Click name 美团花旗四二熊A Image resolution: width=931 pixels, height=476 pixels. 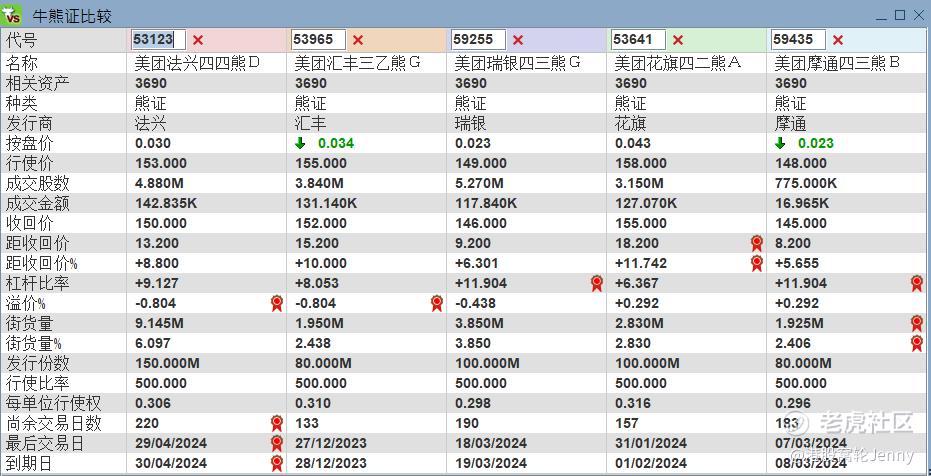678,63
